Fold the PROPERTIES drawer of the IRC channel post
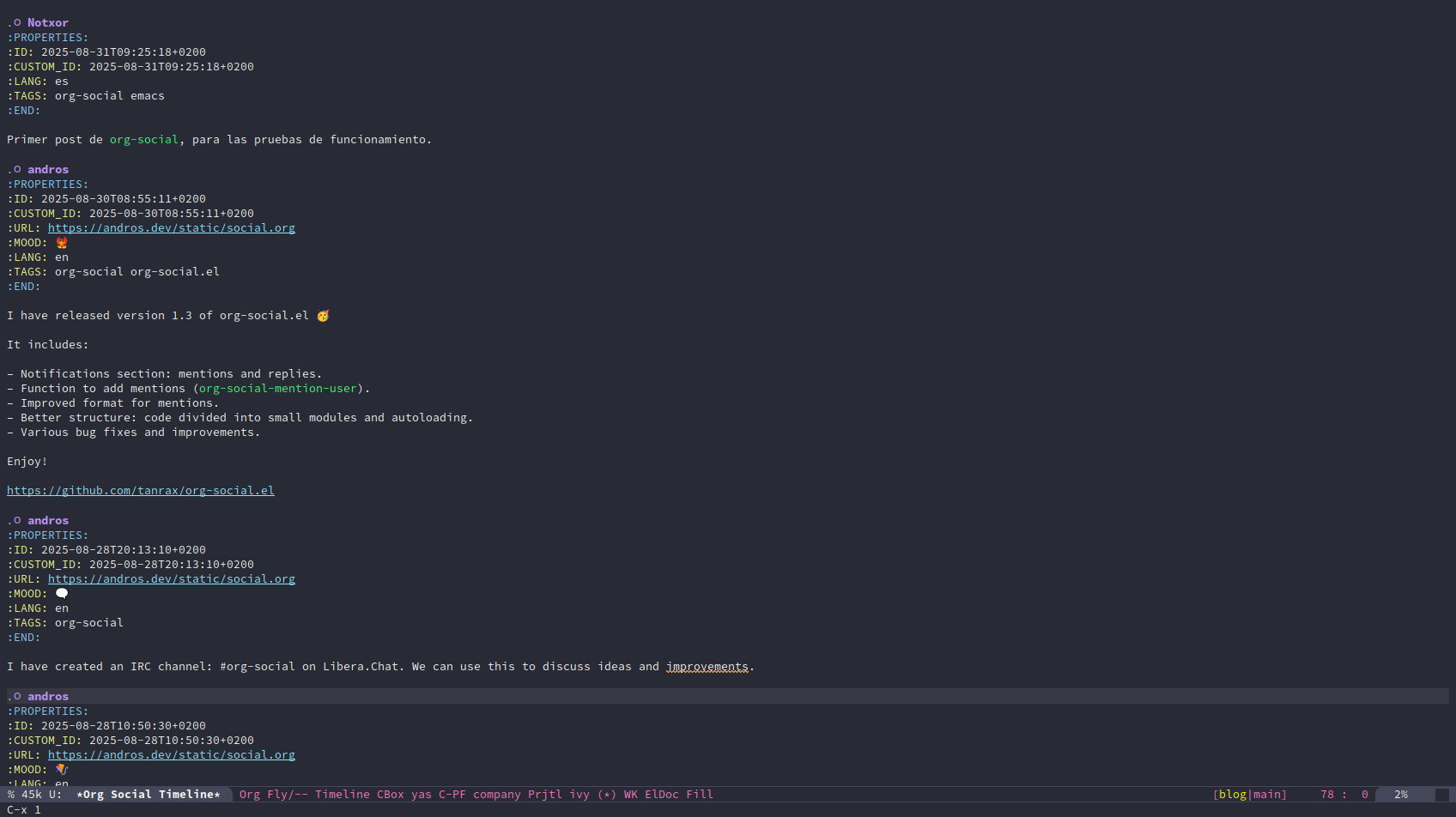The width and height of the screenshot is (1456, 817). (x=48, y=536)
